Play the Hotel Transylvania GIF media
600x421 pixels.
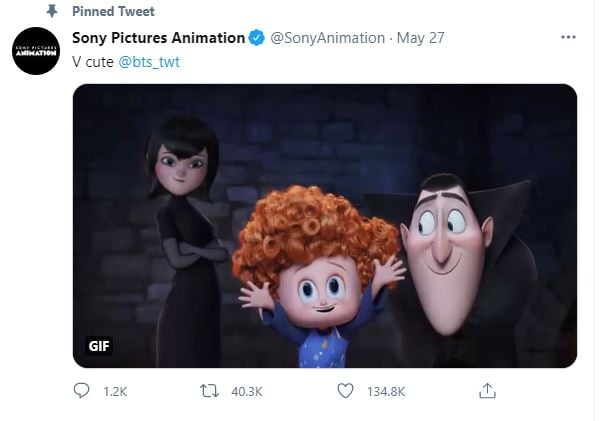click(324, 226)
